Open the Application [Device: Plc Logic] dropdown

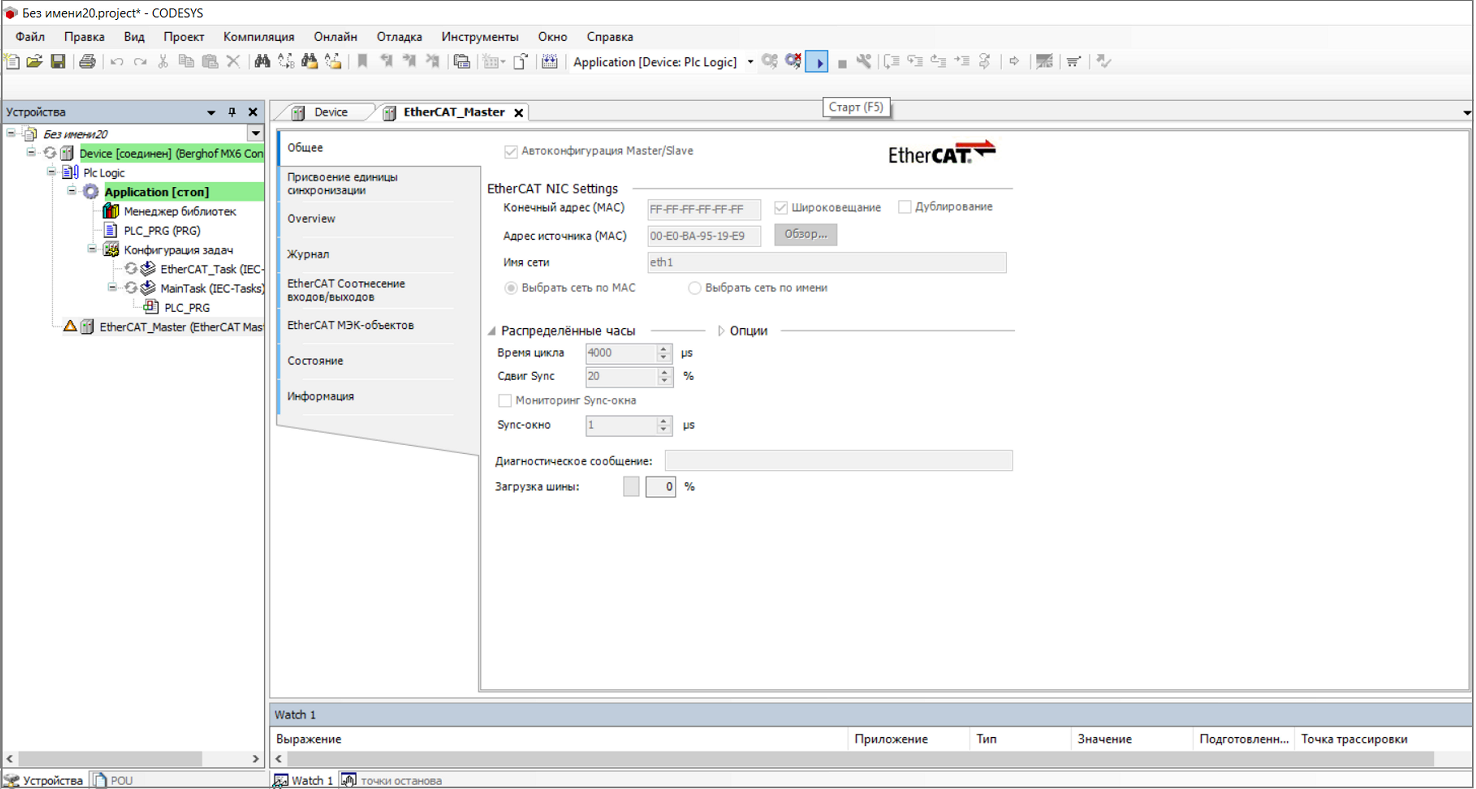point(751,62)
